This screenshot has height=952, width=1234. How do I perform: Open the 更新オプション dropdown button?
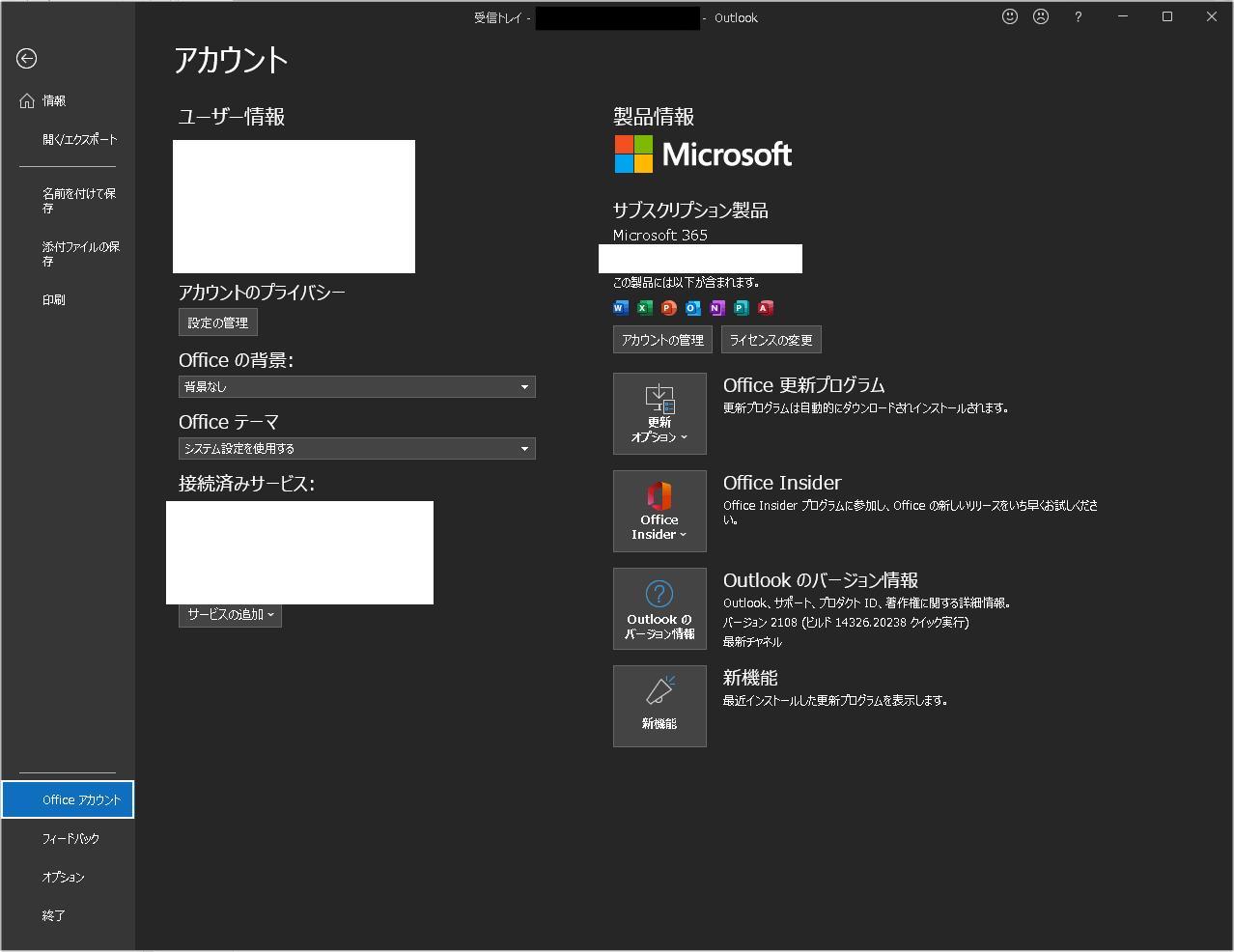659,413
